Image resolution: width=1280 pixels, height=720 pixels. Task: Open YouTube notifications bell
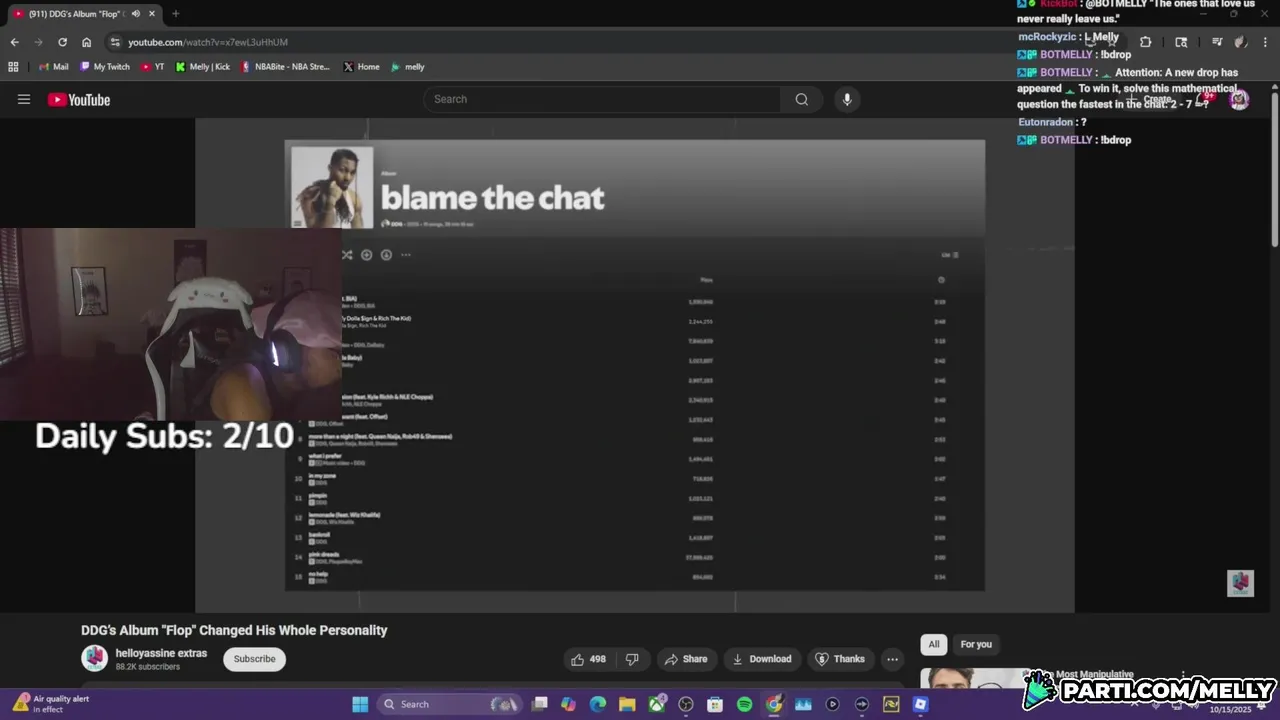(x=1204, y=99)
